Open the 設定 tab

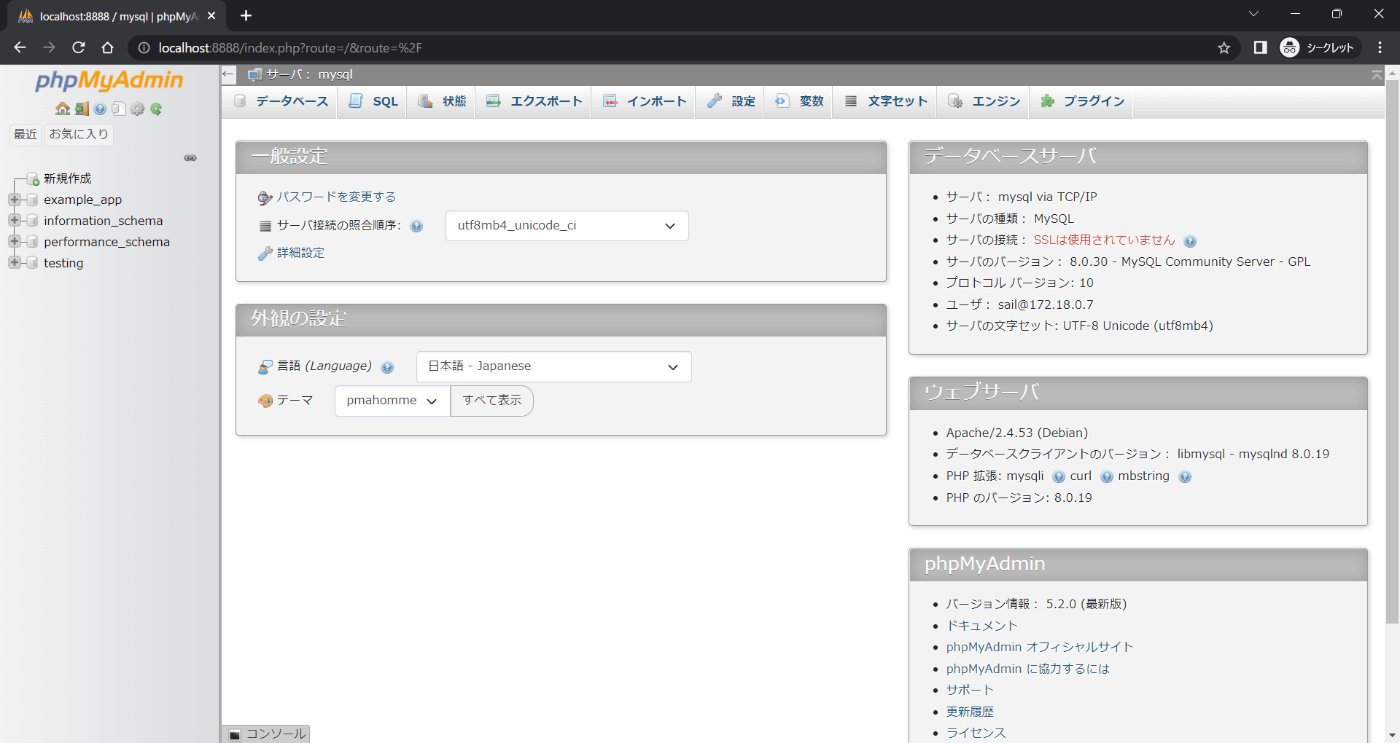tap(730, 102)
